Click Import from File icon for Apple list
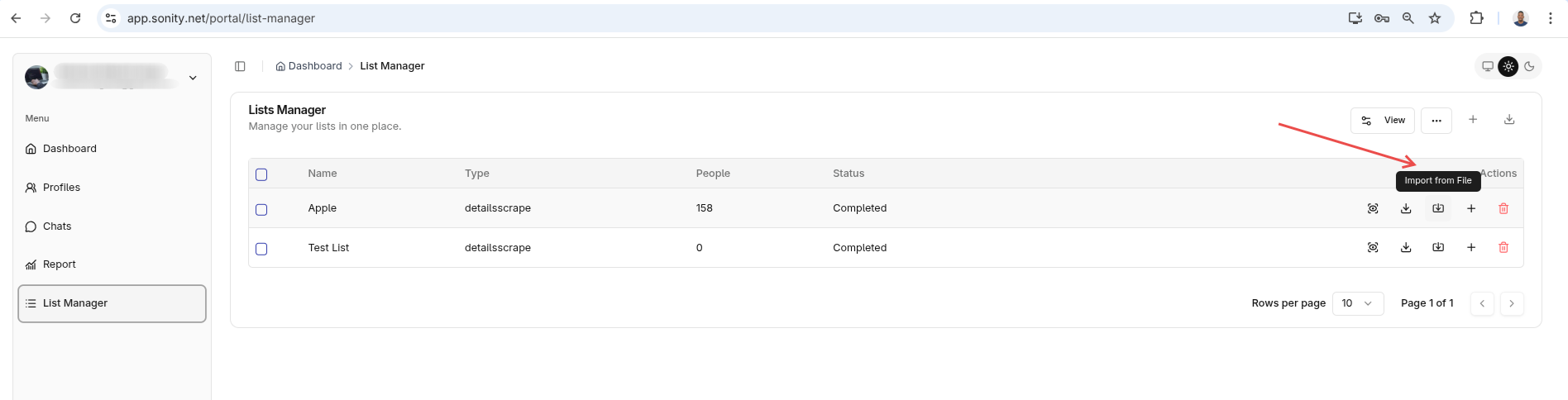1568x400 pixels. pos(1438,208)
